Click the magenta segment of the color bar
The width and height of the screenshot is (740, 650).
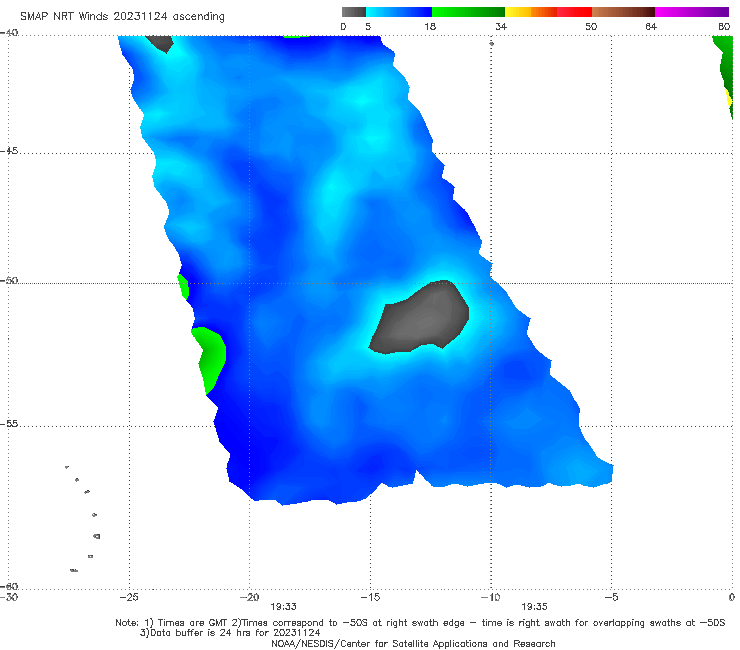pos(692,12)
